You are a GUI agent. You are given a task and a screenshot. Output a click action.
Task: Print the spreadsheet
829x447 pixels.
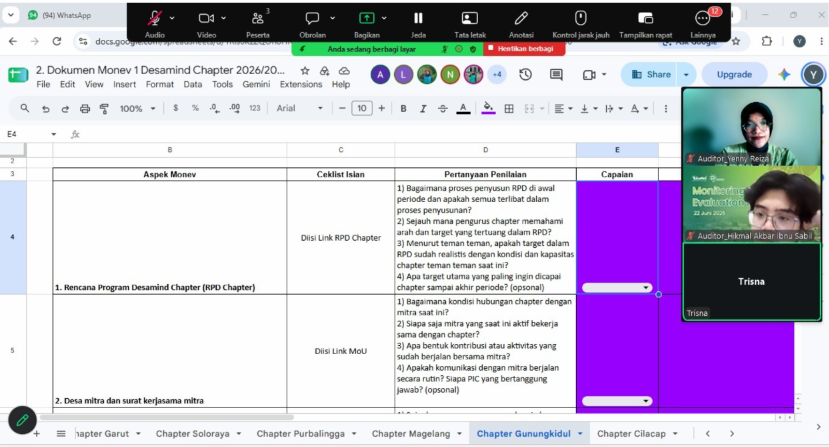pos(85,108)
